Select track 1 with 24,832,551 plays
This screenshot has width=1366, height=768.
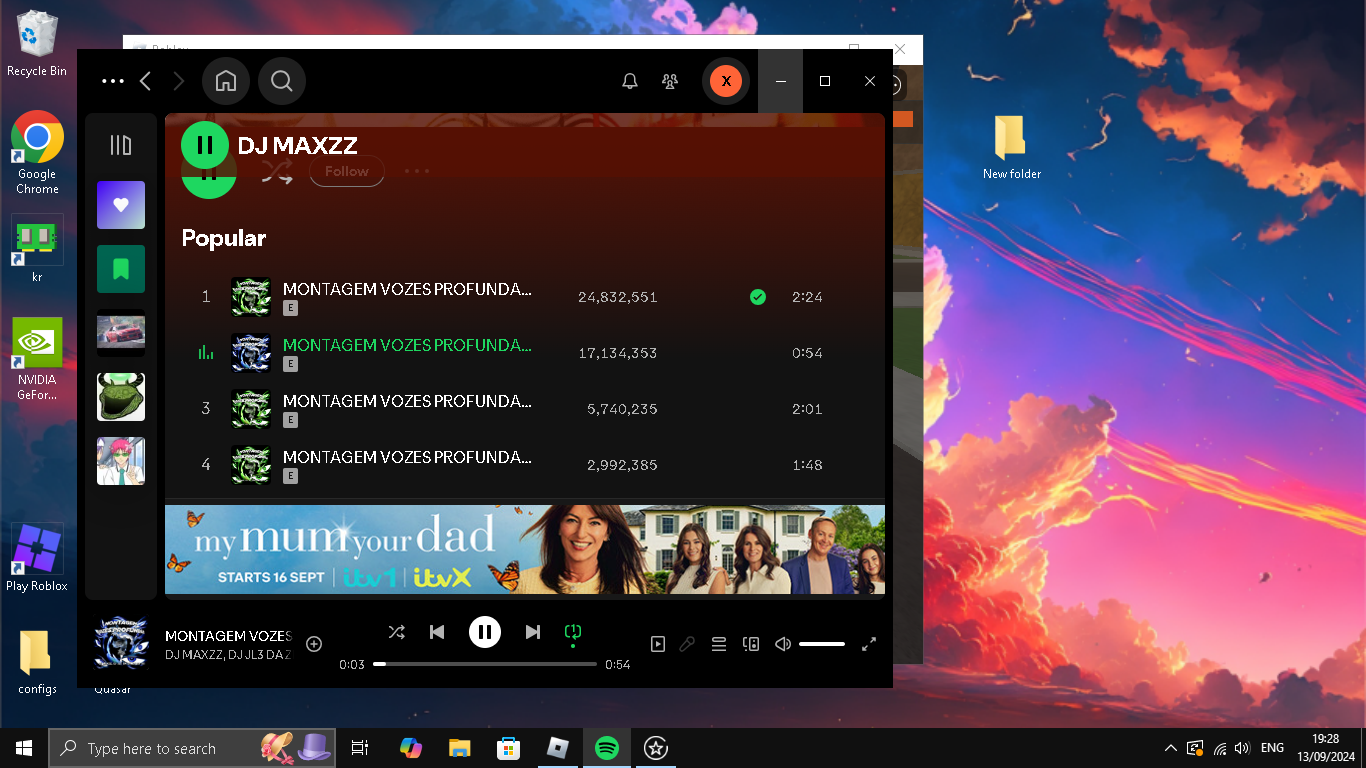[x=525, y=297]
